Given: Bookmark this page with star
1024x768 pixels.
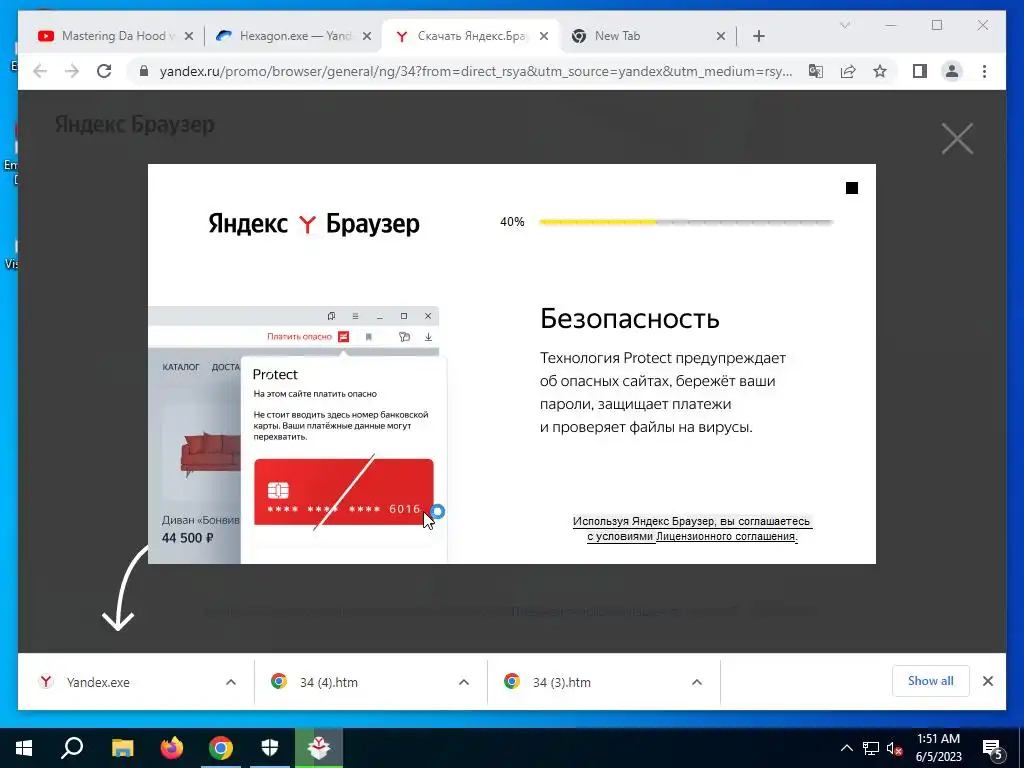Looking at the screenshot, I should [x=880, y=71].
